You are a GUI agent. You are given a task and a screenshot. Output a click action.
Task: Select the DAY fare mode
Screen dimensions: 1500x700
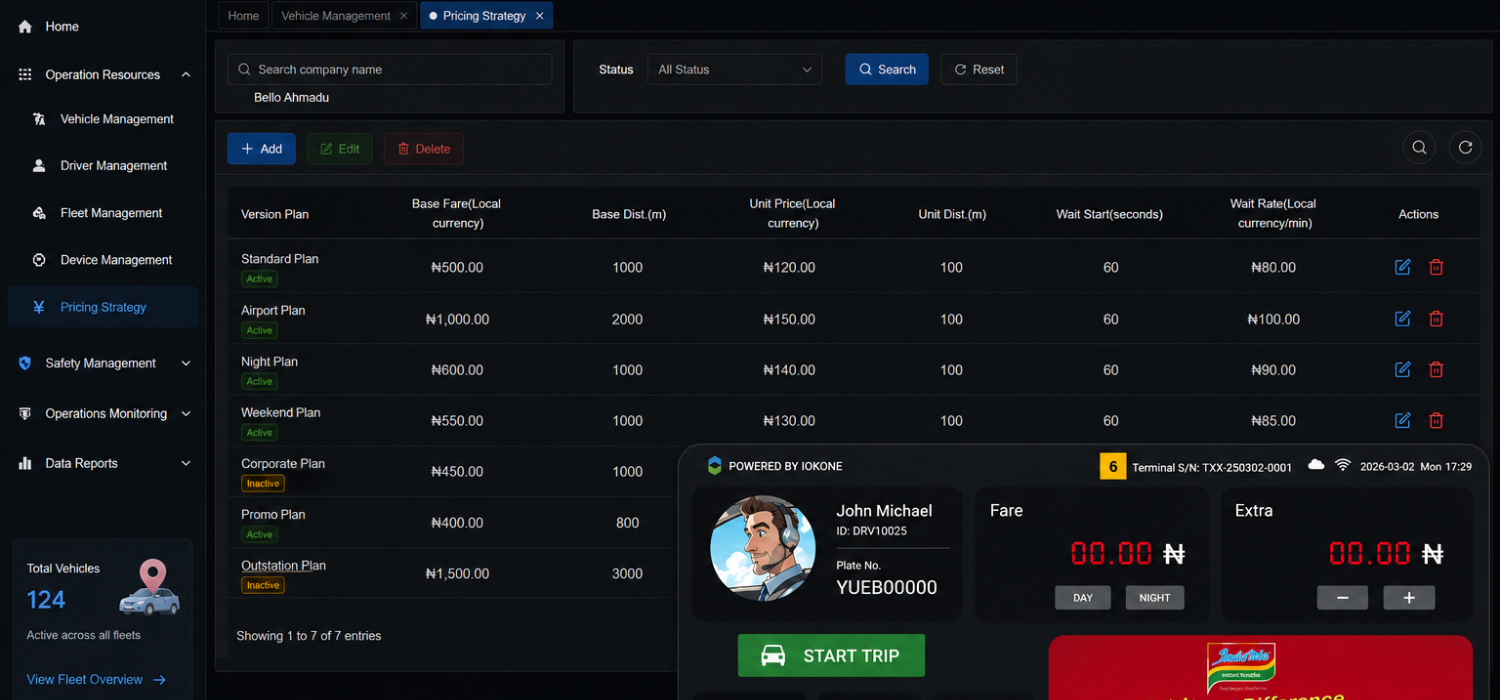coord(1083,598)
